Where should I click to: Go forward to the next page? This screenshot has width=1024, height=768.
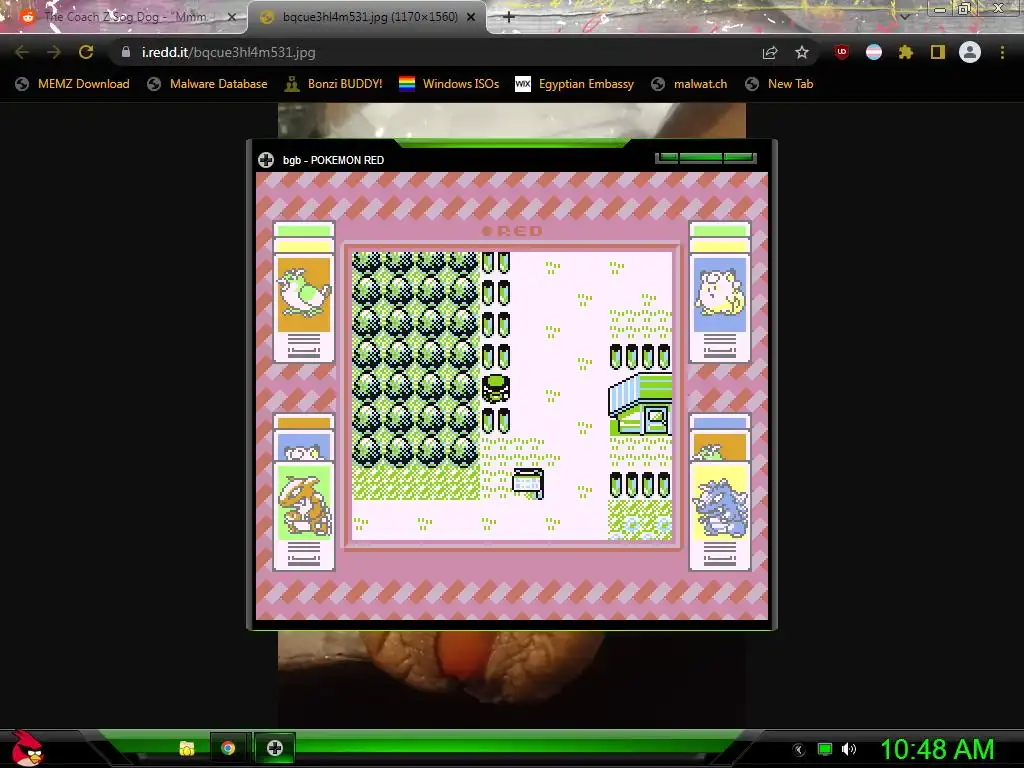click(x=54, y=52)
